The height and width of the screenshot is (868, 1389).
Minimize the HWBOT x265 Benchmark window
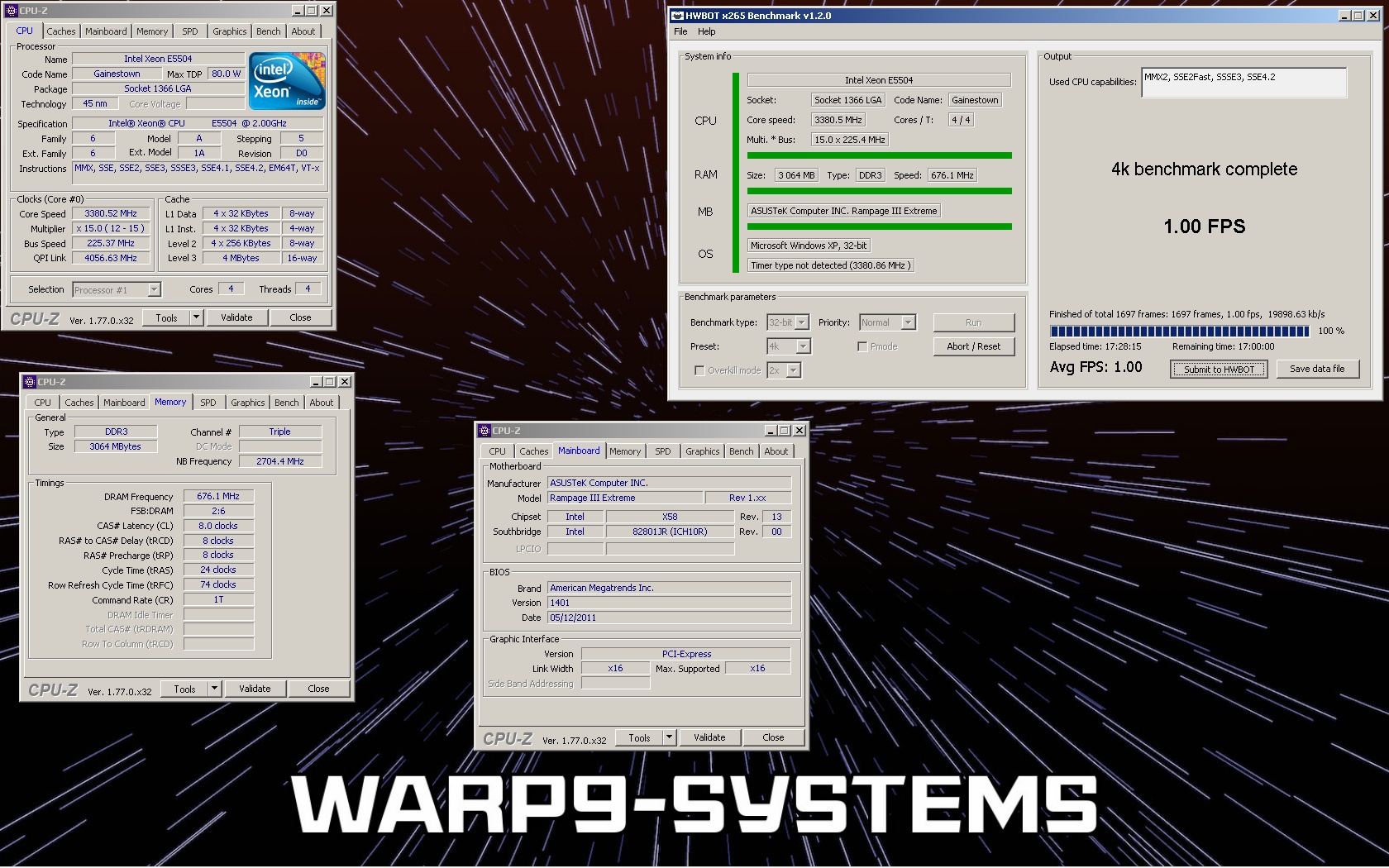coord(1344,16)
